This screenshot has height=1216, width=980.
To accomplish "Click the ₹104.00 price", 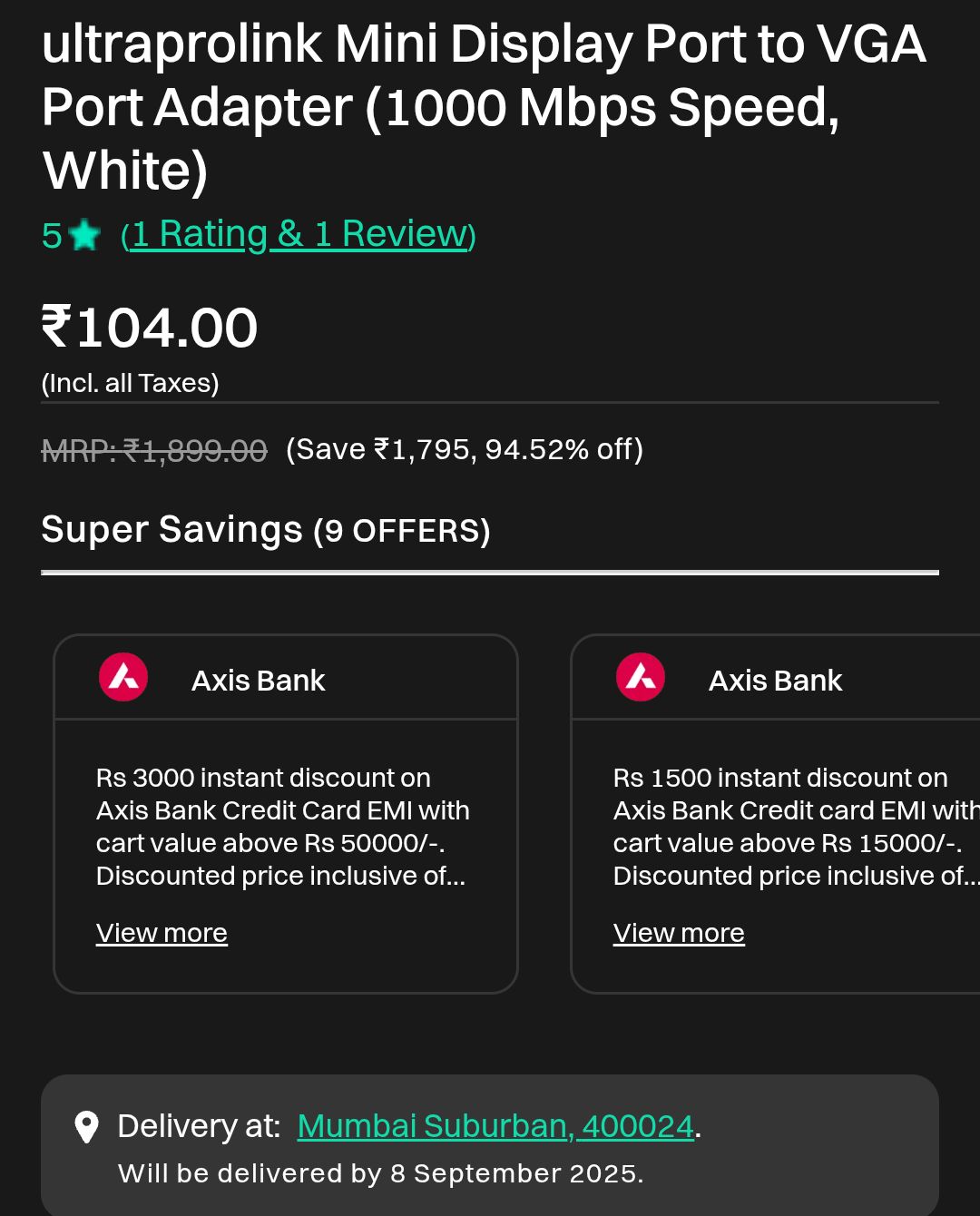I will click(x=150, y=328).
